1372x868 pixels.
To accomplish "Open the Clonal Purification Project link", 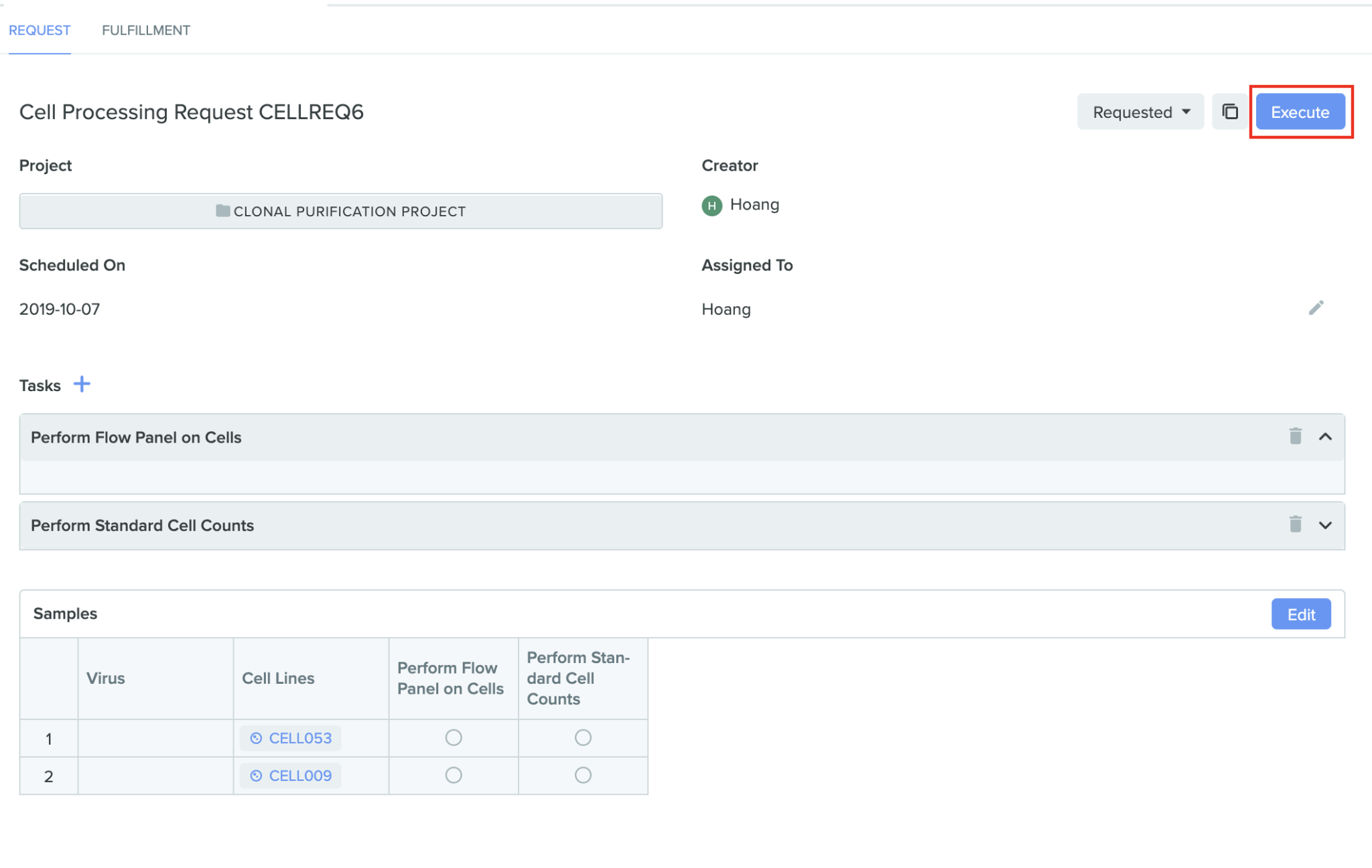I will (x=341, y=211).
